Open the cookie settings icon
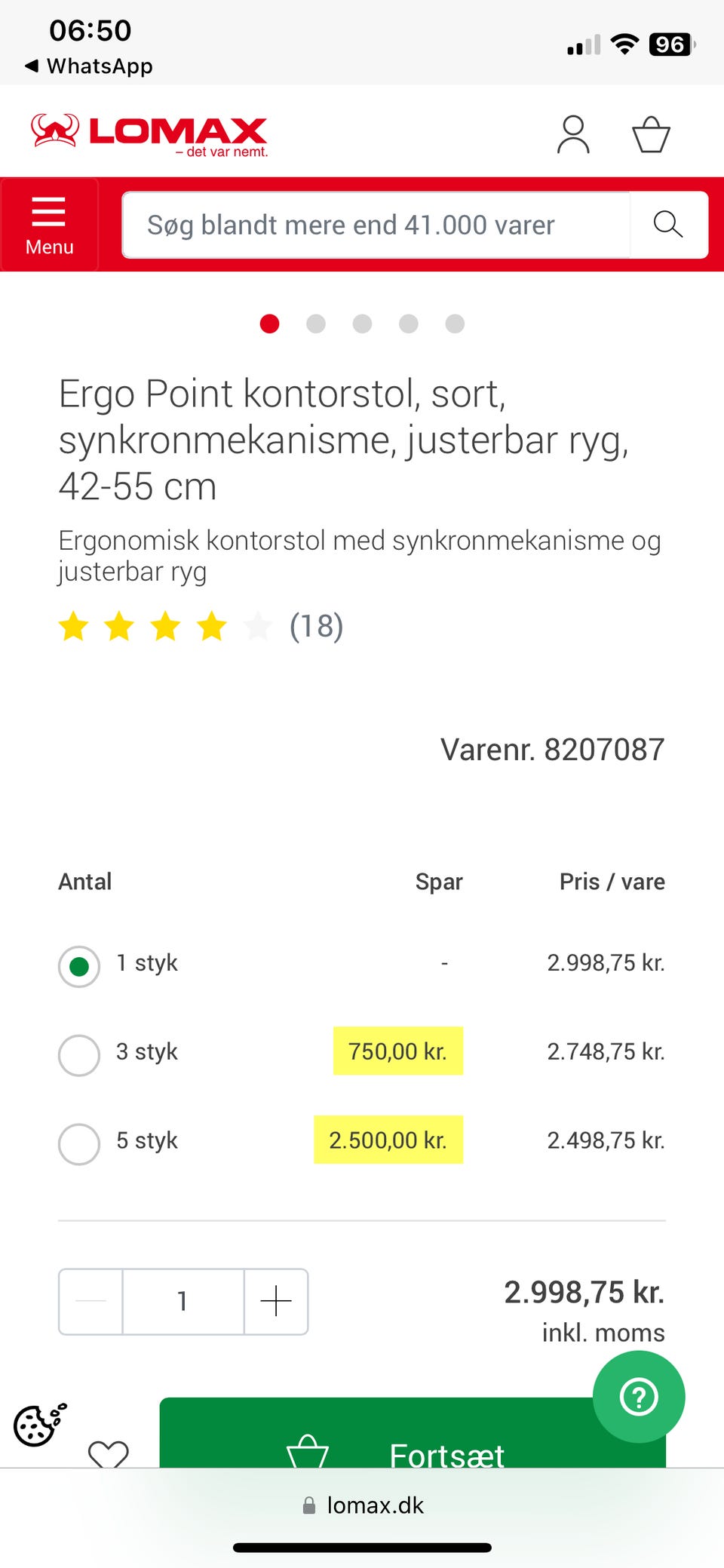 click(x=40, y=1425)
